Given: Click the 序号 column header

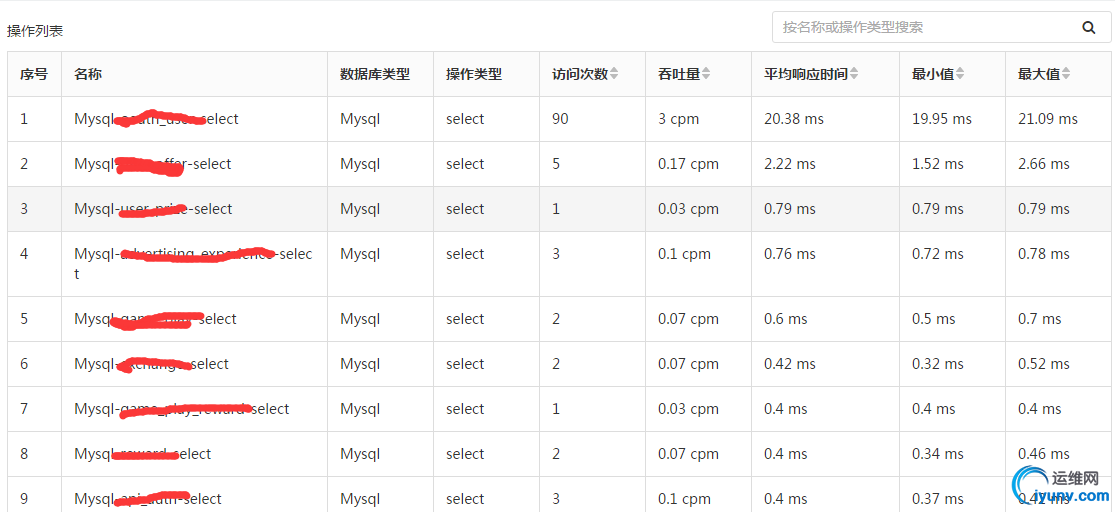Looking at the screenshot, I should [34, 74].
